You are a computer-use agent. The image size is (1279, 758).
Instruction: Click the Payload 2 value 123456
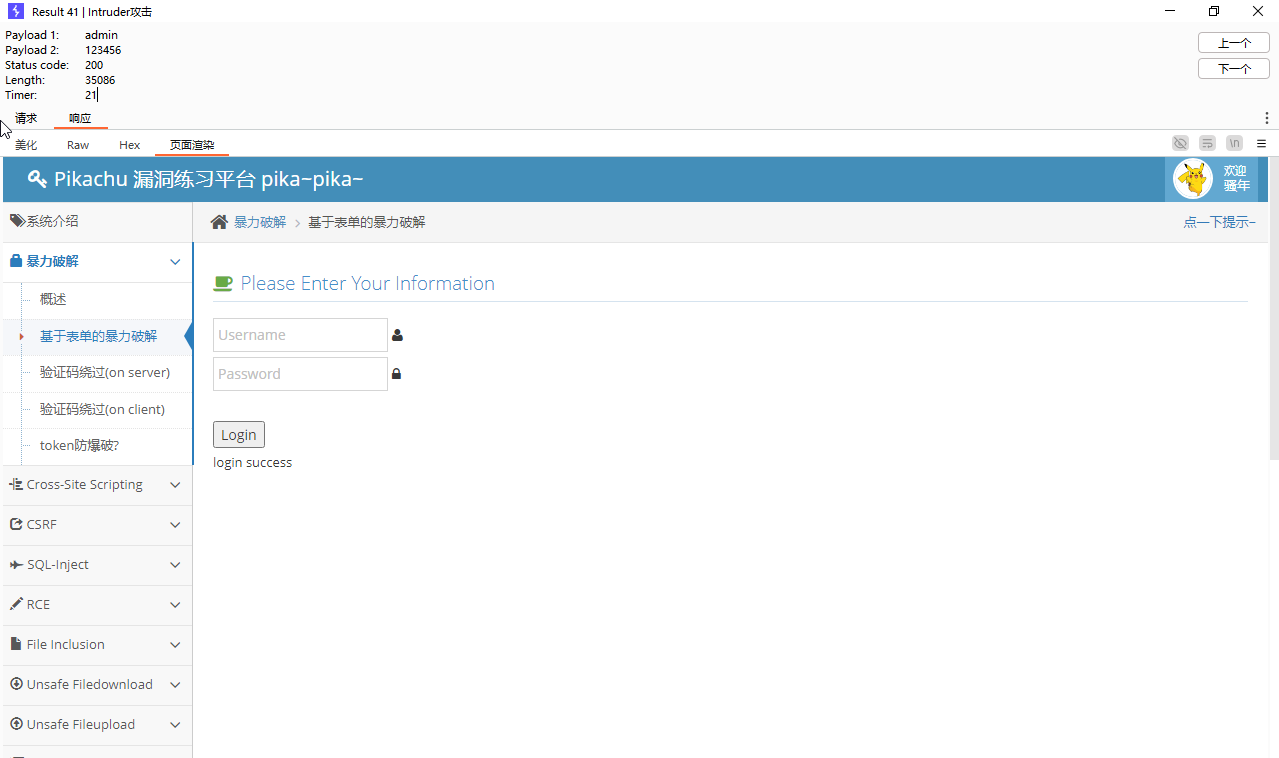pyautogui.click(x=103, y=50)
